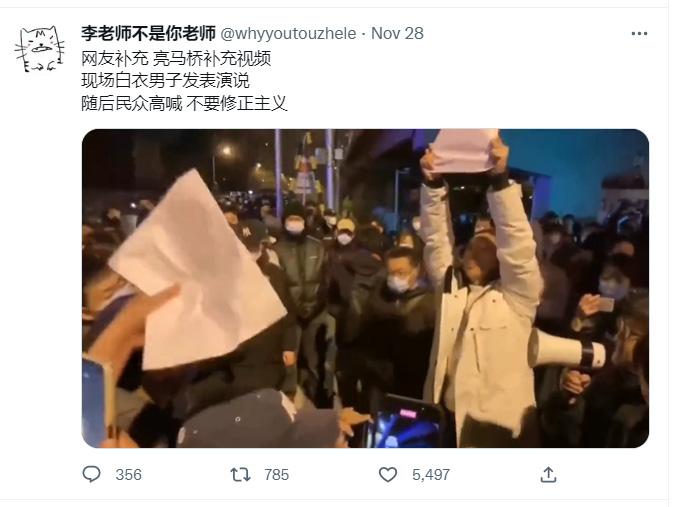Open the share upload arrow icon

(548, 475)
